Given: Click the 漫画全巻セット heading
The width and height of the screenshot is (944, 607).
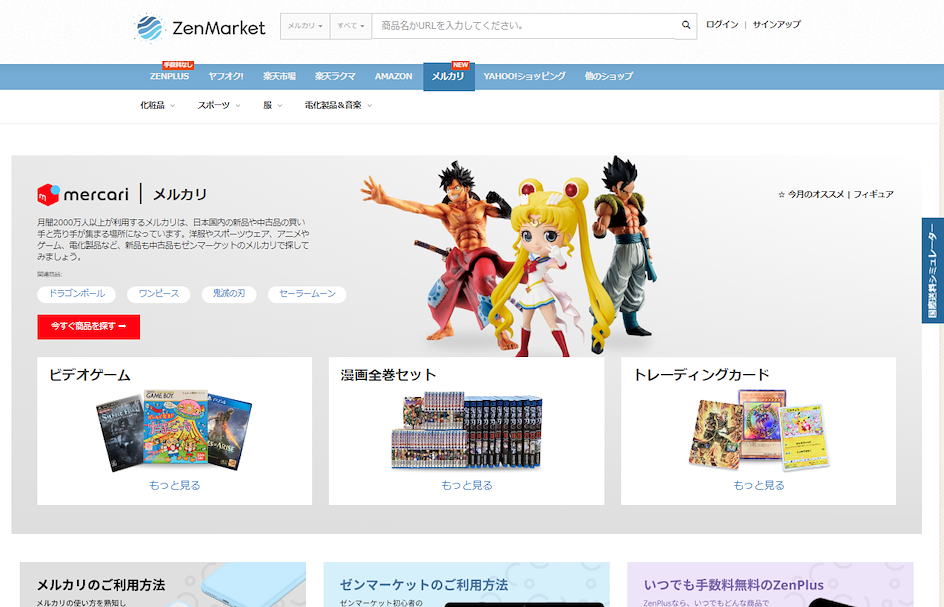Looking at the screenshot, I should pyautogui.click(x=388, y=375).
